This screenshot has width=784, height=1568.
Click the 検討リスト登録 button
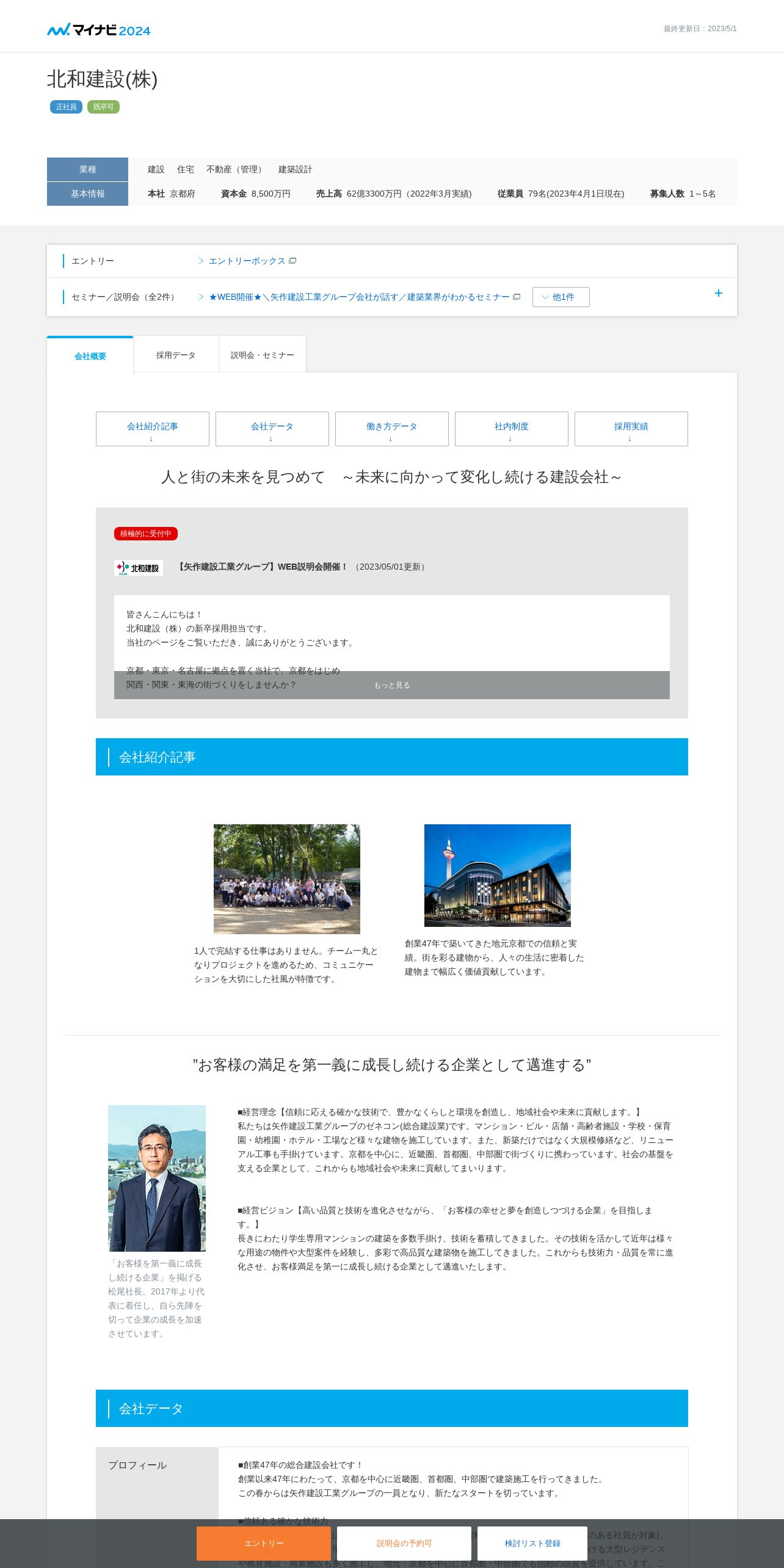click(x=532, y=1543)
